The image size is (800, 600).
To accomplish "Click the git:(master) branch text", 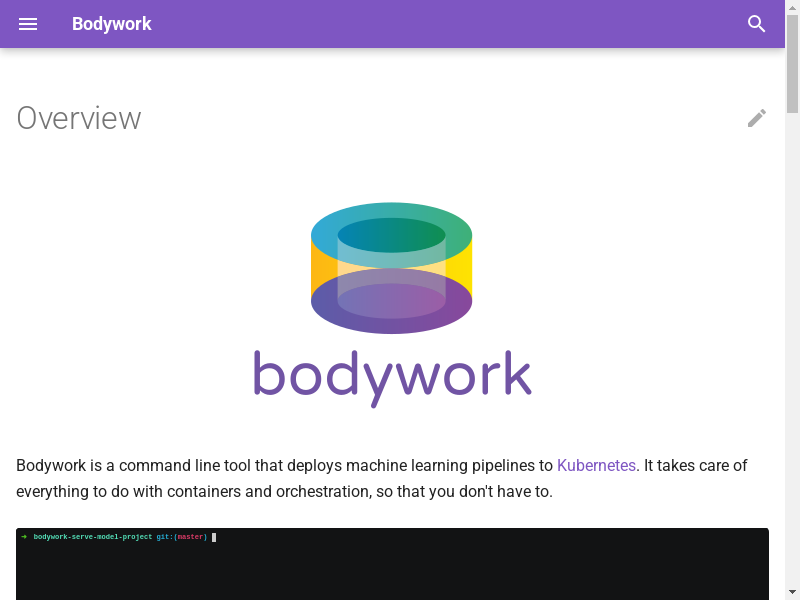I will coord(181,537).
